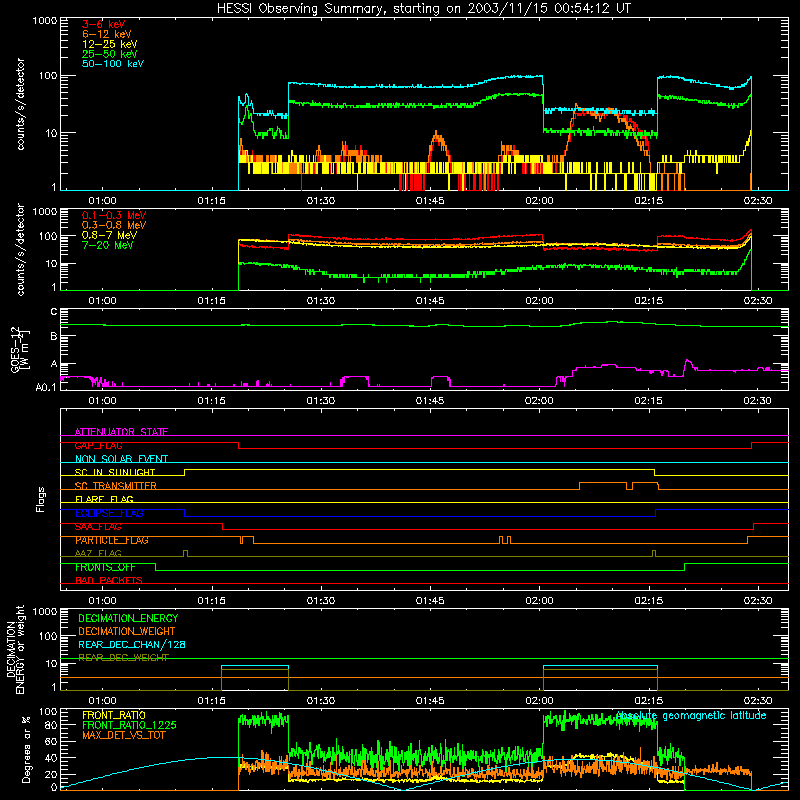Pick the FLARE_FLAG label
The width and height of the screenshot is (800, 800).
(x=104, y=499)
